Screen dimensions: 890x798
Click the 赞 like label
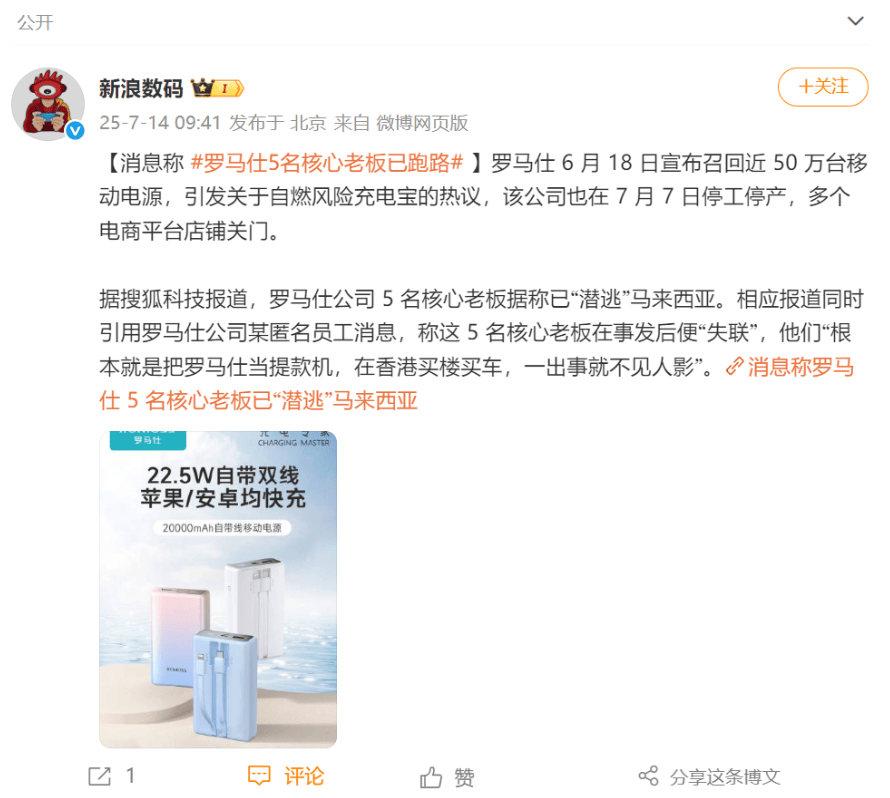click(464, 777)
